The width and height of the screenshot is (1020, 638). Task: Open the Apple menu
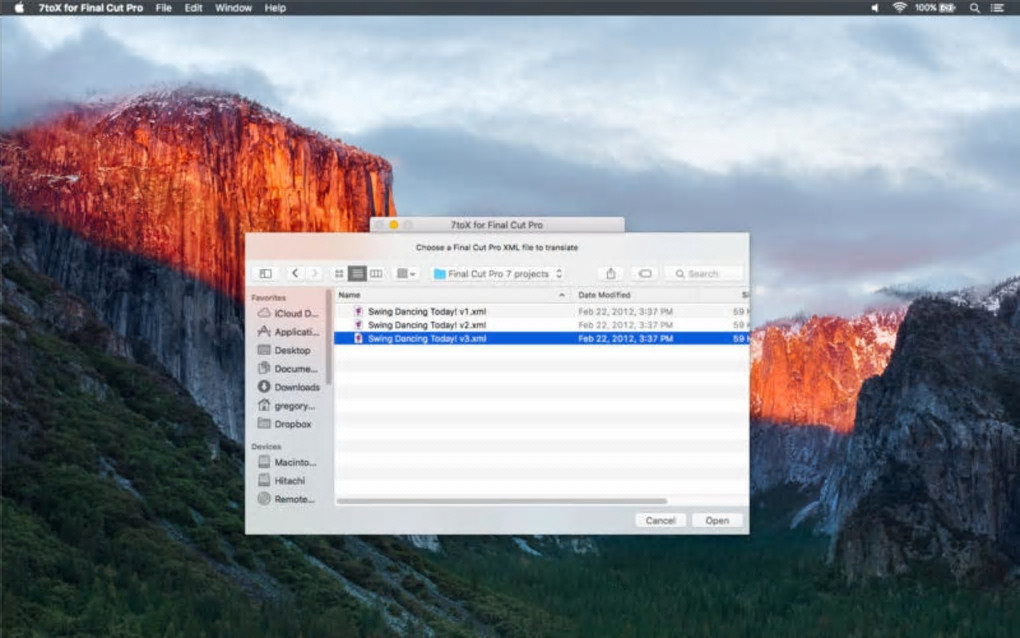click(x=19, y=8)
